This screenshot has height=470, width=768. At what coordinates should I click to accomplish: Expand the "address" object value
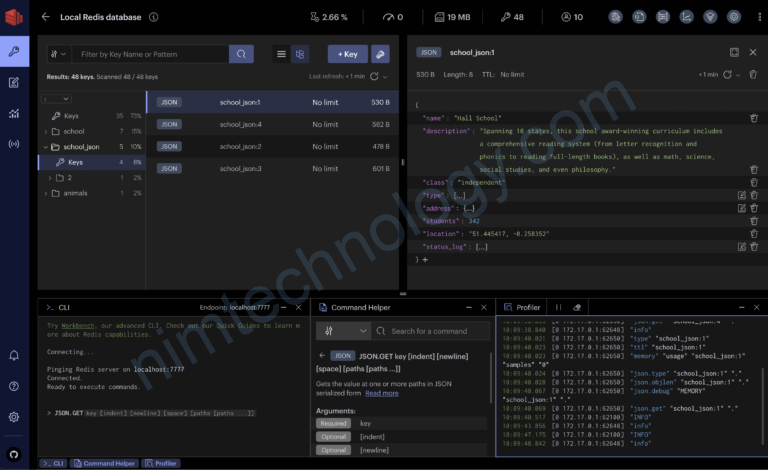[x=469, y=208]
